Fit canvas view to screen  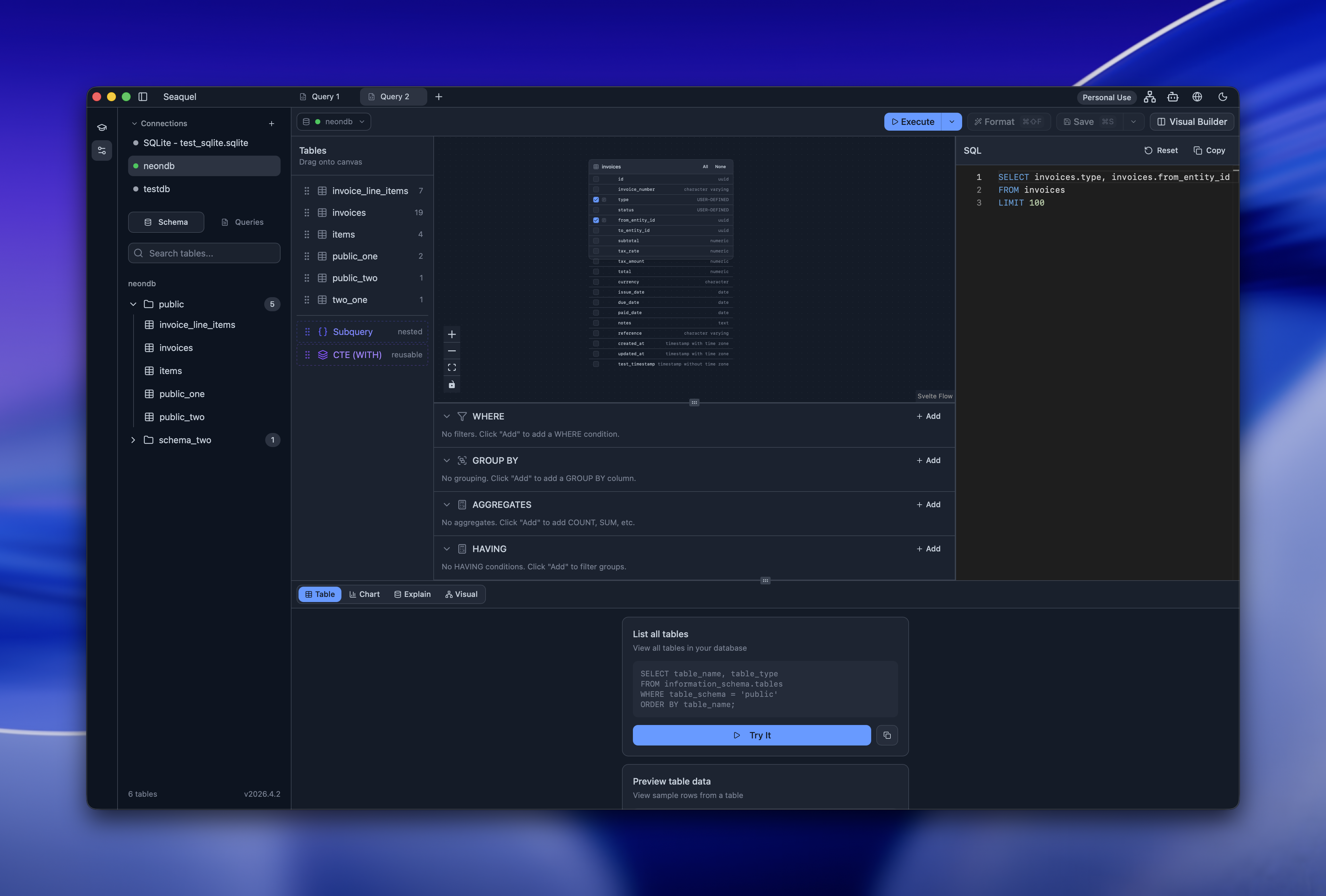tap(451, 367)
